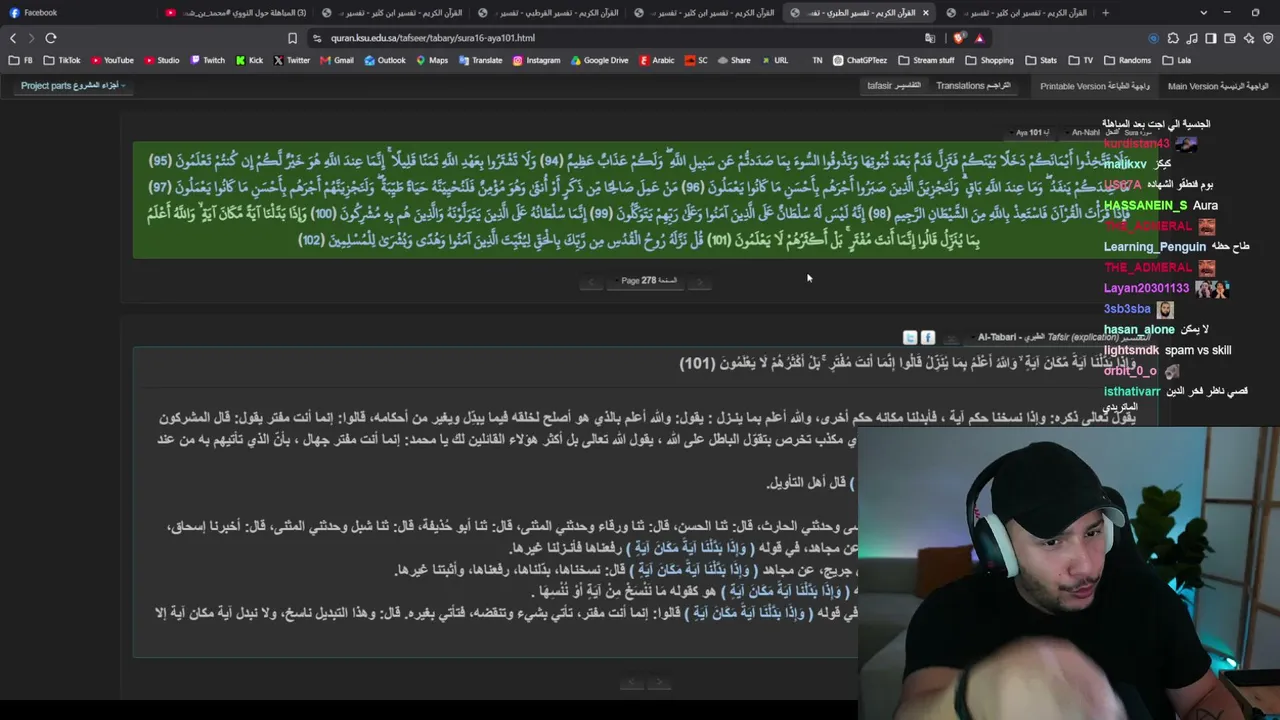
Task: Go to the next page arrow beside Page 278
Action: [699, 282]
